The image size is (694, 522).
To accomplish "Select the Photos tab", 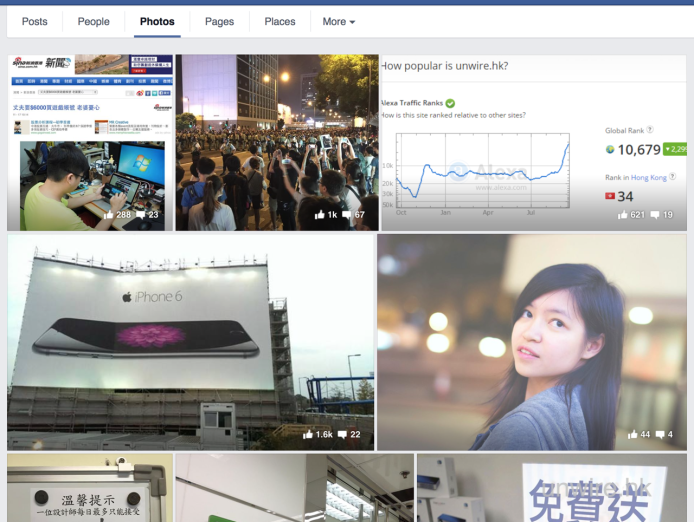I will click(157, 21).
